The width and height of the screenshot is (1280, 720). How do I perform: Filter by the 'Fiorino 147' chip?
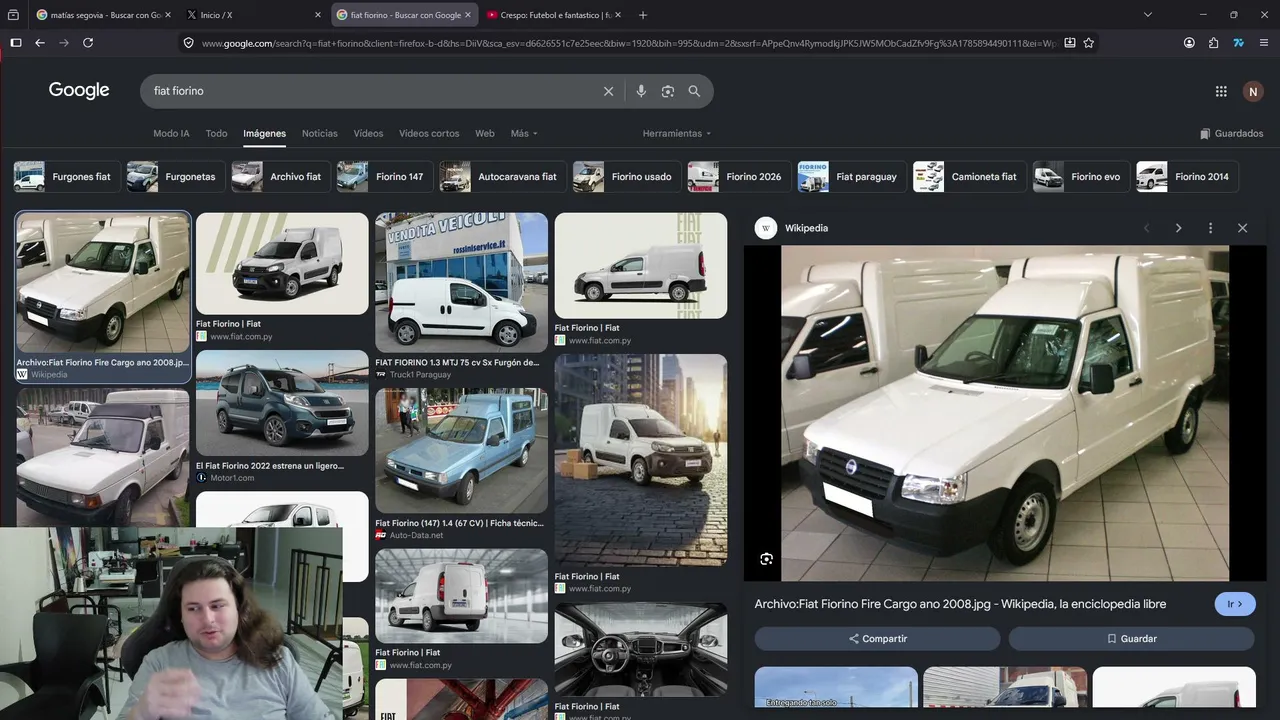[385, 177]
